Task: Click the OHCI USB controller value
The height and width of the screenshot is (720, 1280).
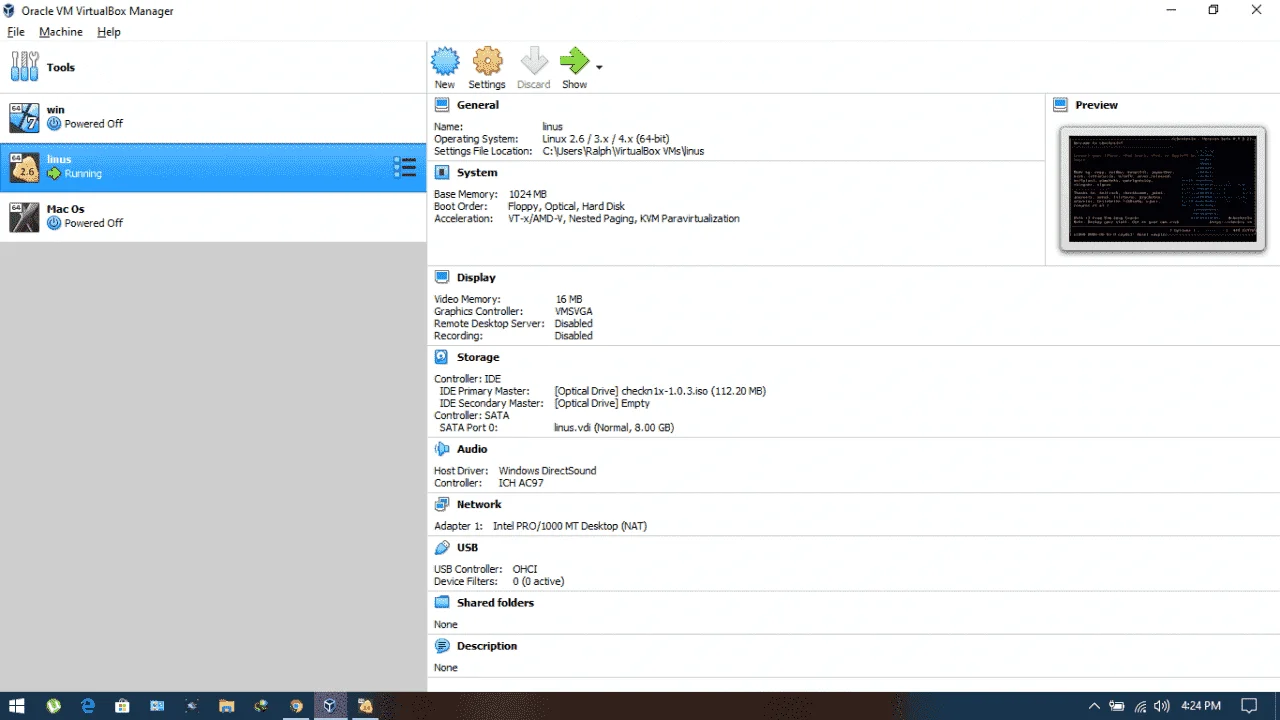Action: 525,569
